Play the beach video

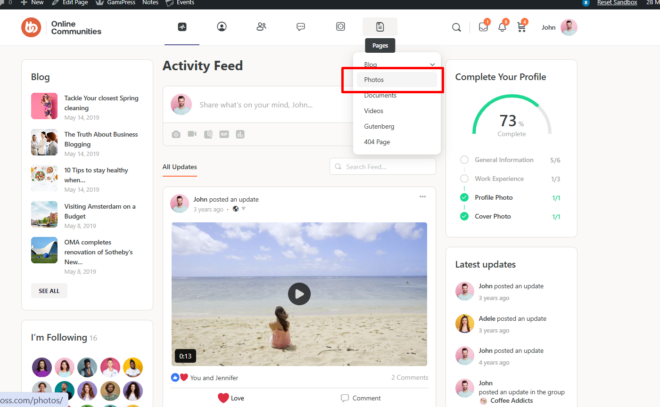pos(299,294)
